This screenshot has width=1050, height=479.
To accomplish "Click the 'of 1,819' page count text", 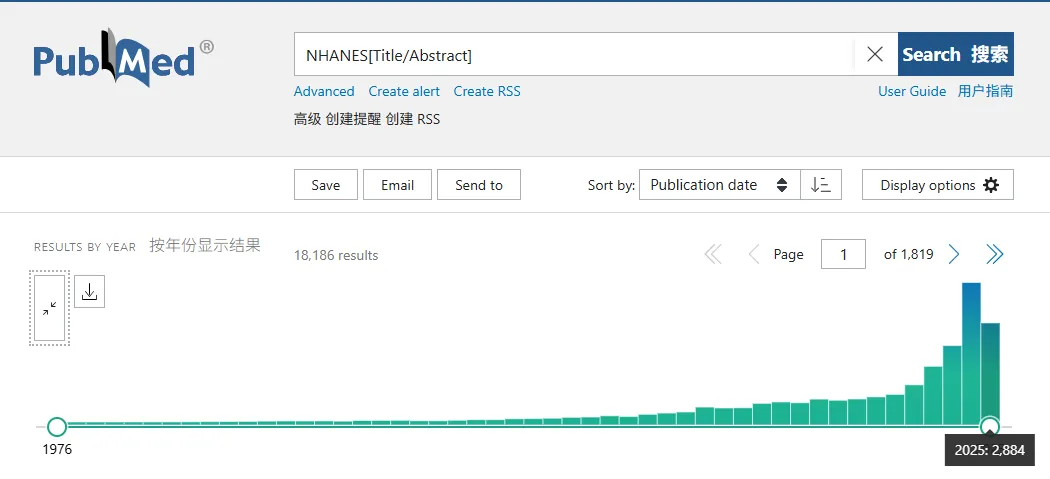I will [909, 255].
